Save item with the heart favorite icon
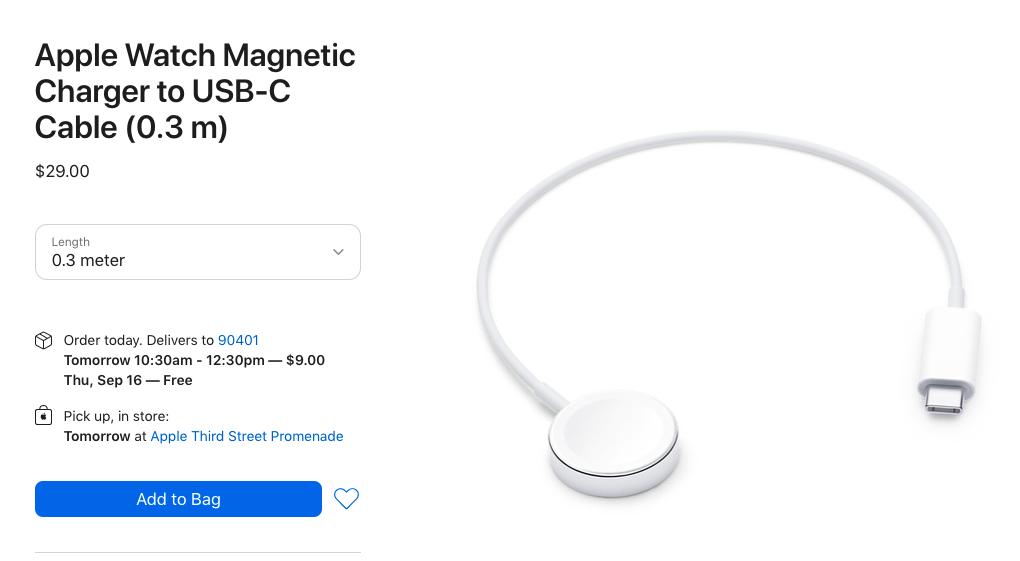Viewport: 1020px width, 561px height. point(346,499)
